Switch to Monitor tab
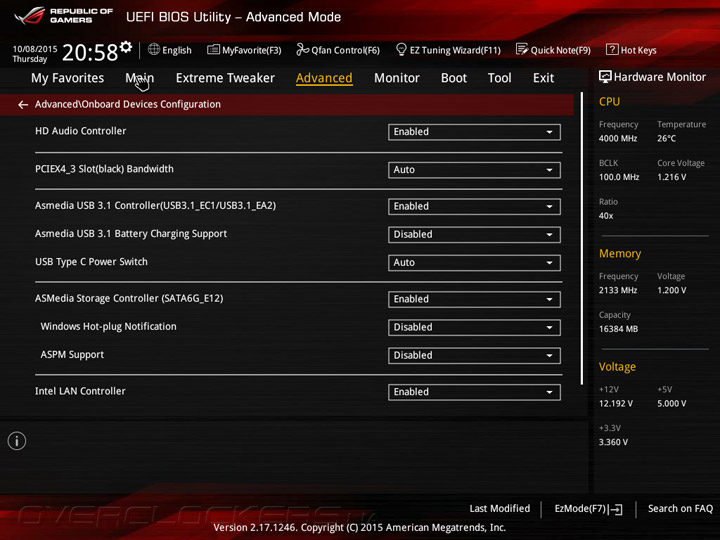Image resolution: width=720 pixels, height=540 pixels. tap(397, 78)
